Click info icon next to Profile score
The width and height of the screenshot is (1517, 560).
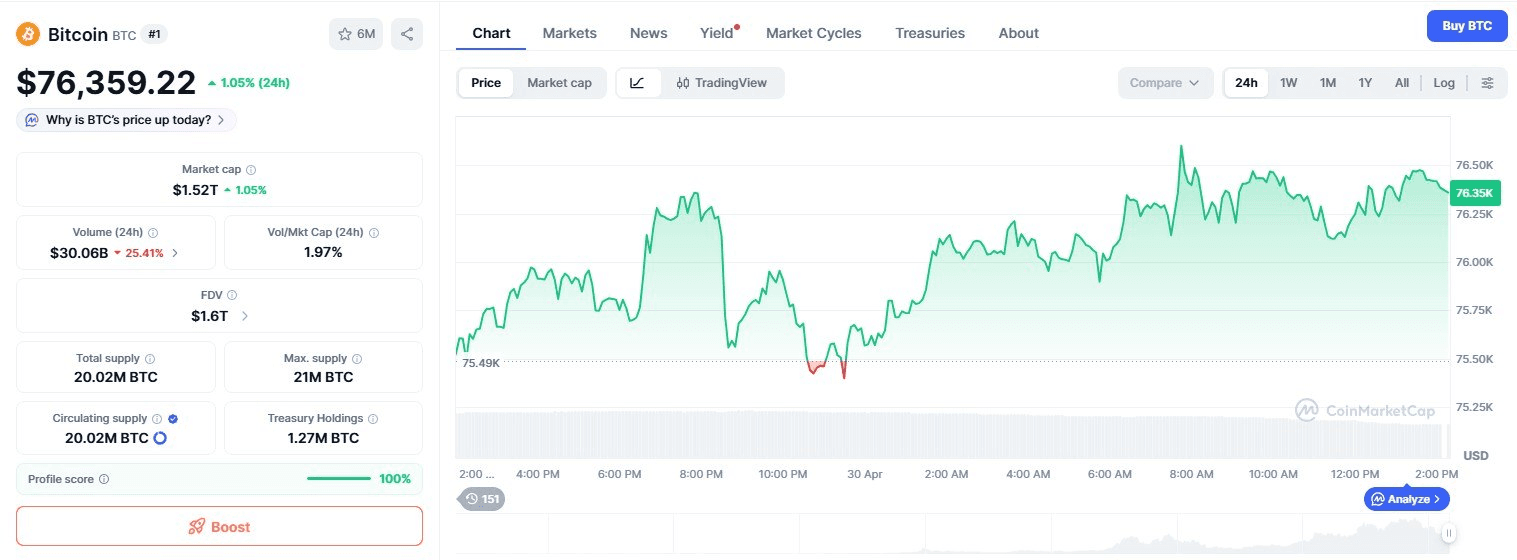pyautogui.click(x=104, y=479)
